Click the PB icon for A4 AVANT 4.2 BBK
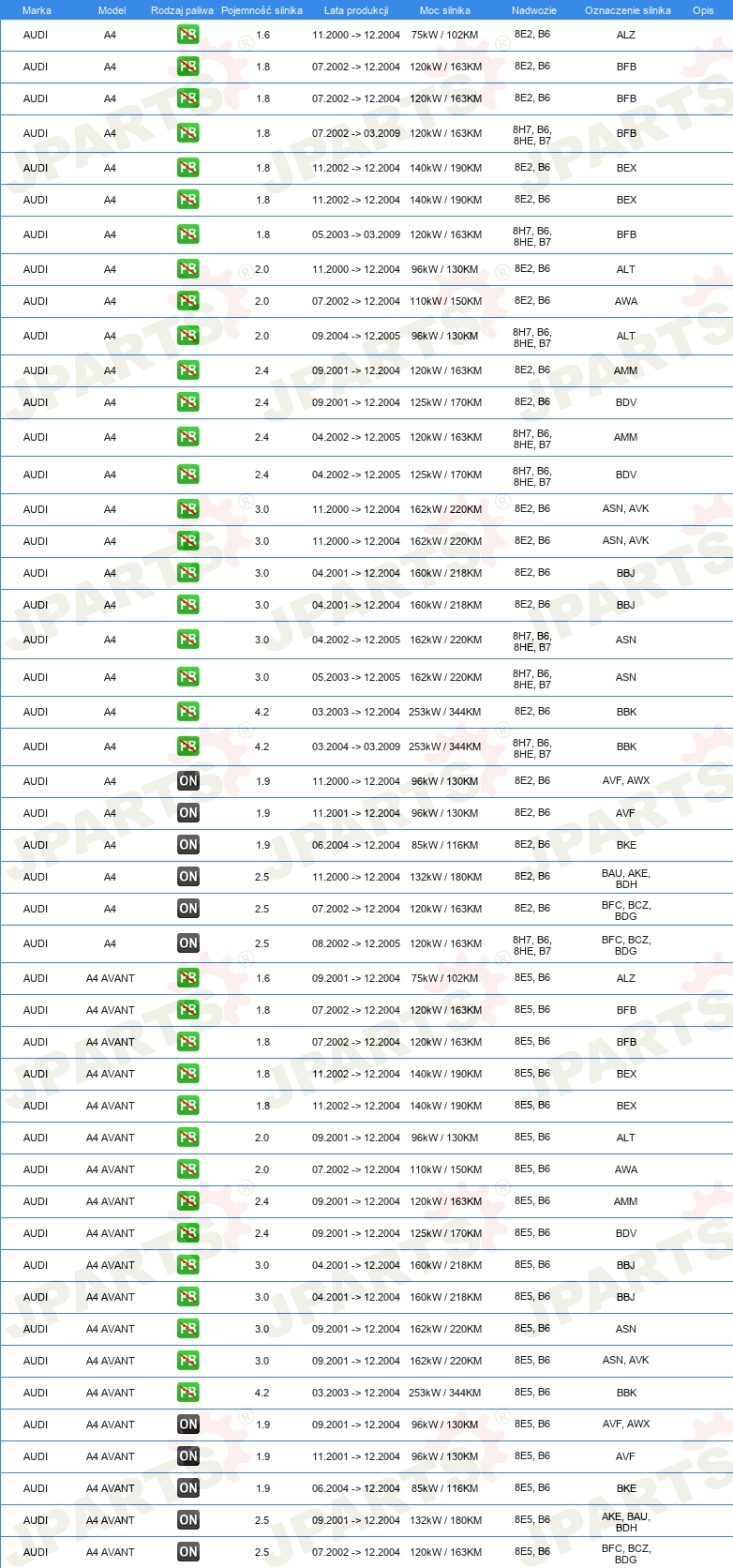Screen dimensions: 733x1568 click(x=188, y=1393)
